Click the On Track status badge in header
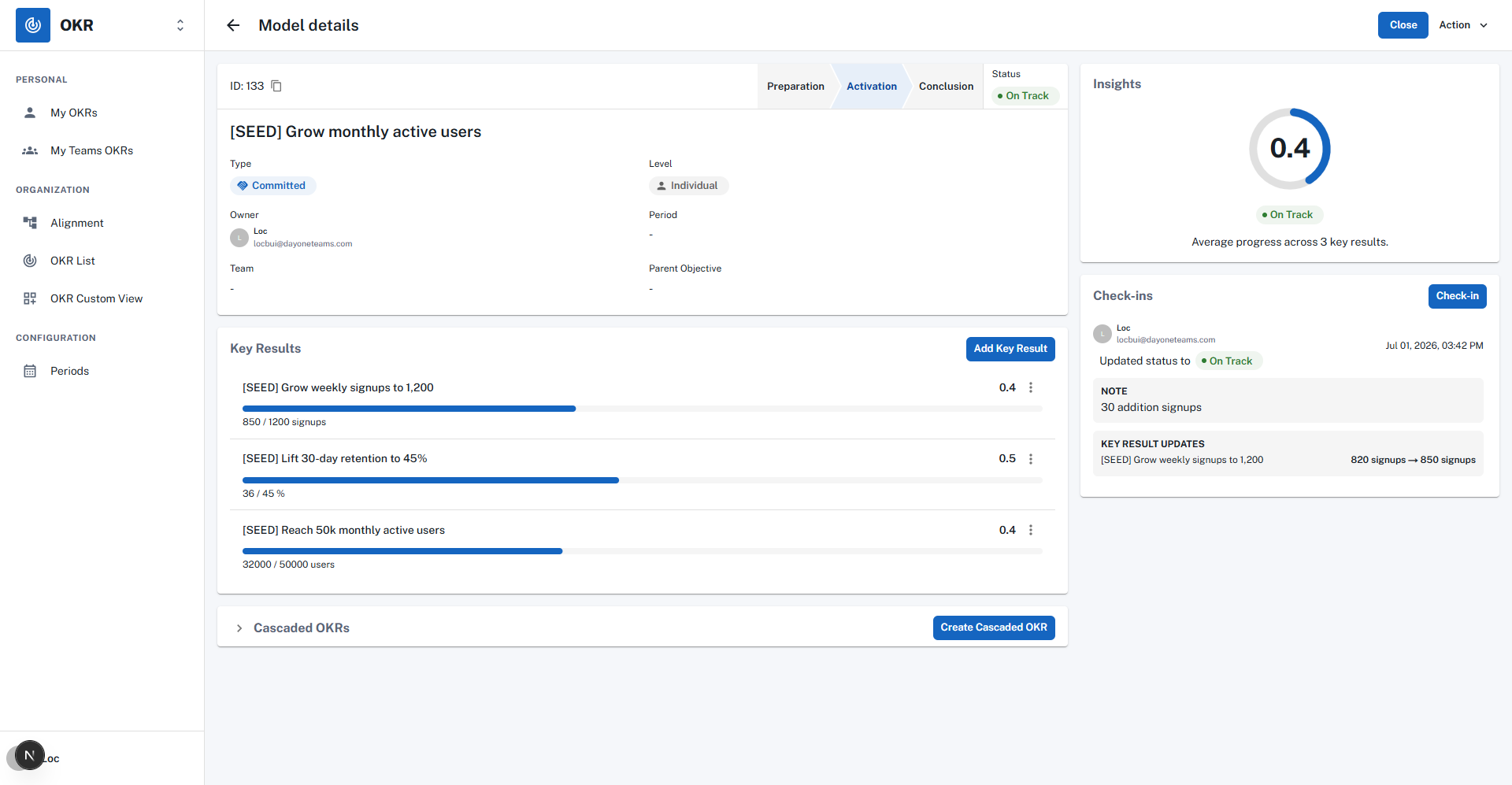 coord(1024,96)
